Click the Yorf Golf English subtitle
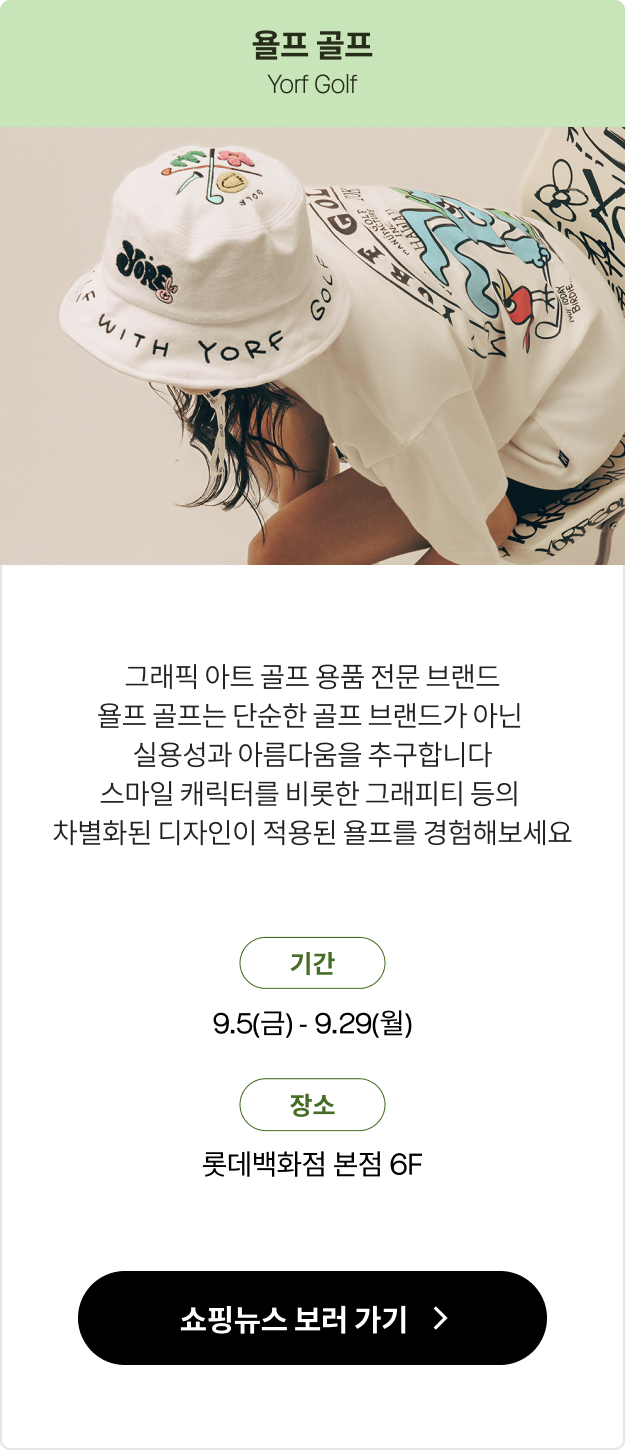The height and width of the screenshot is (1450, 625). click(x=312, y=85)
